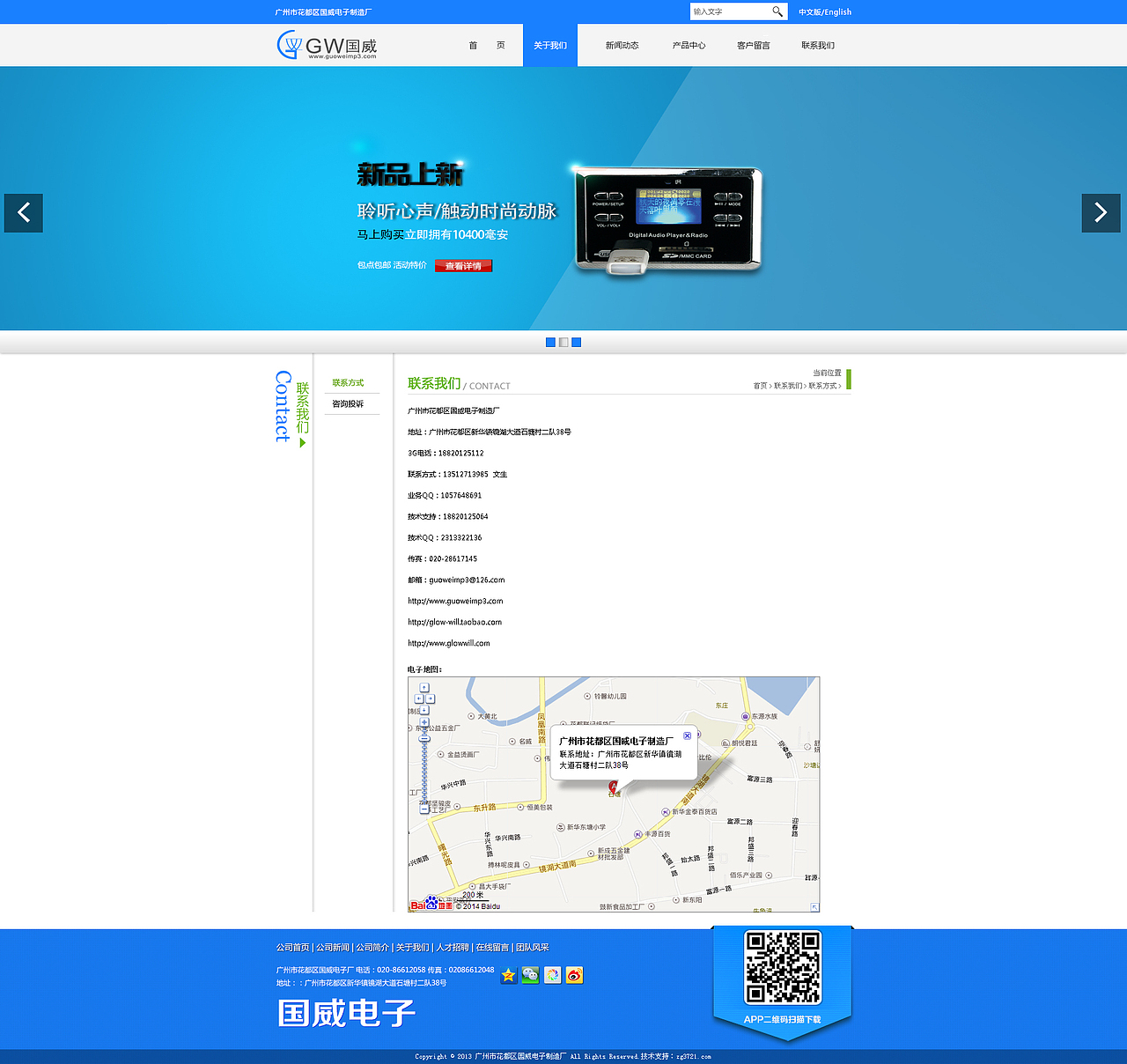
Task: Open 团队风采 footer link
Action: tap(533, 947)
